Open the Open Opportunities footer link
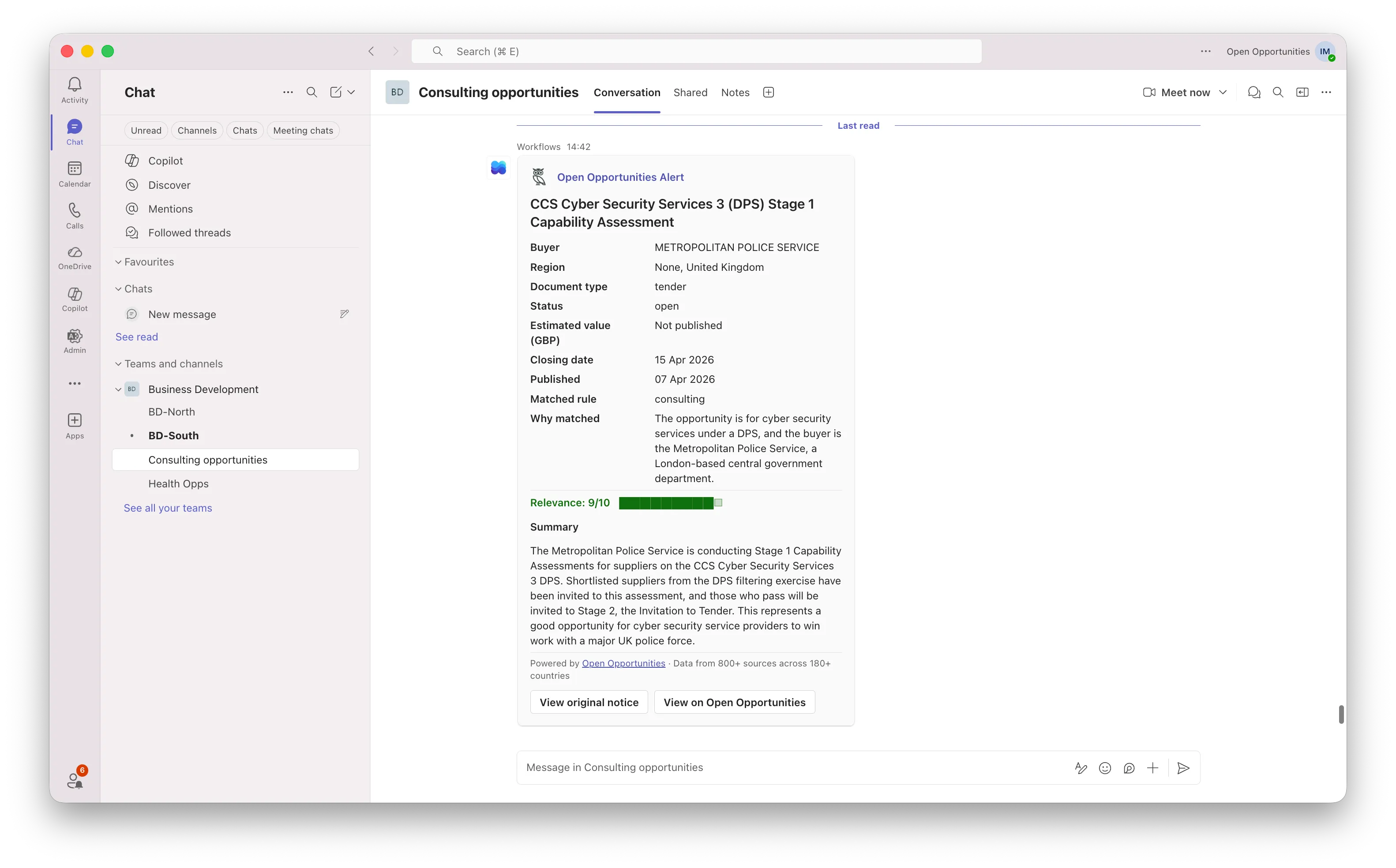Image resolution: width=1396 pixels, height=868 pixels. pos(623,663)
